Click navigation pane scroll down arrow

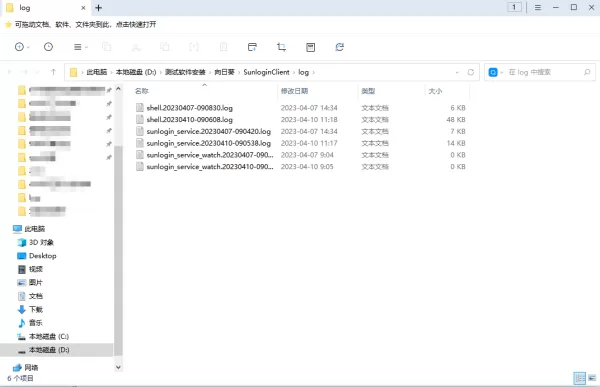tap(118, 367)
